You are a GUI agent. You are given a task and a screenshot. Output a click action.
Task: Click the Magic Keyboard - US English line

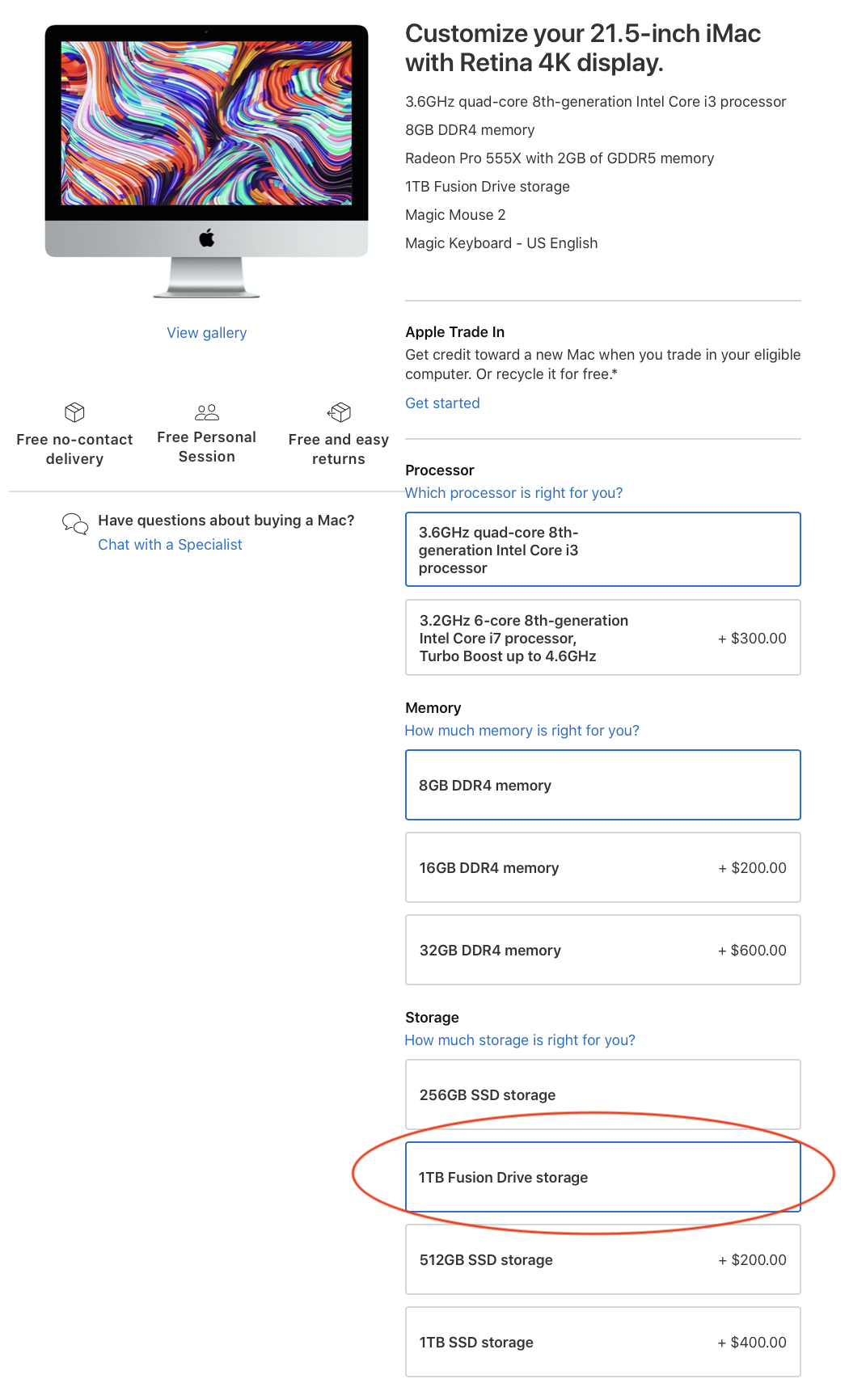(501, 243)
